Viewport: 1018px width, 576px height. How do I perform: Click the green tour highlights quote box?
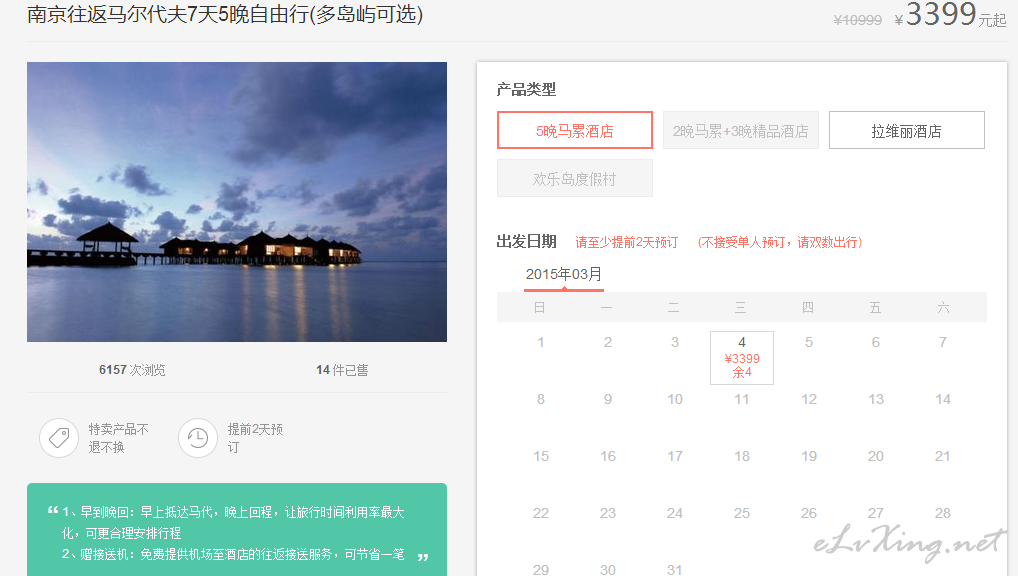237,529
